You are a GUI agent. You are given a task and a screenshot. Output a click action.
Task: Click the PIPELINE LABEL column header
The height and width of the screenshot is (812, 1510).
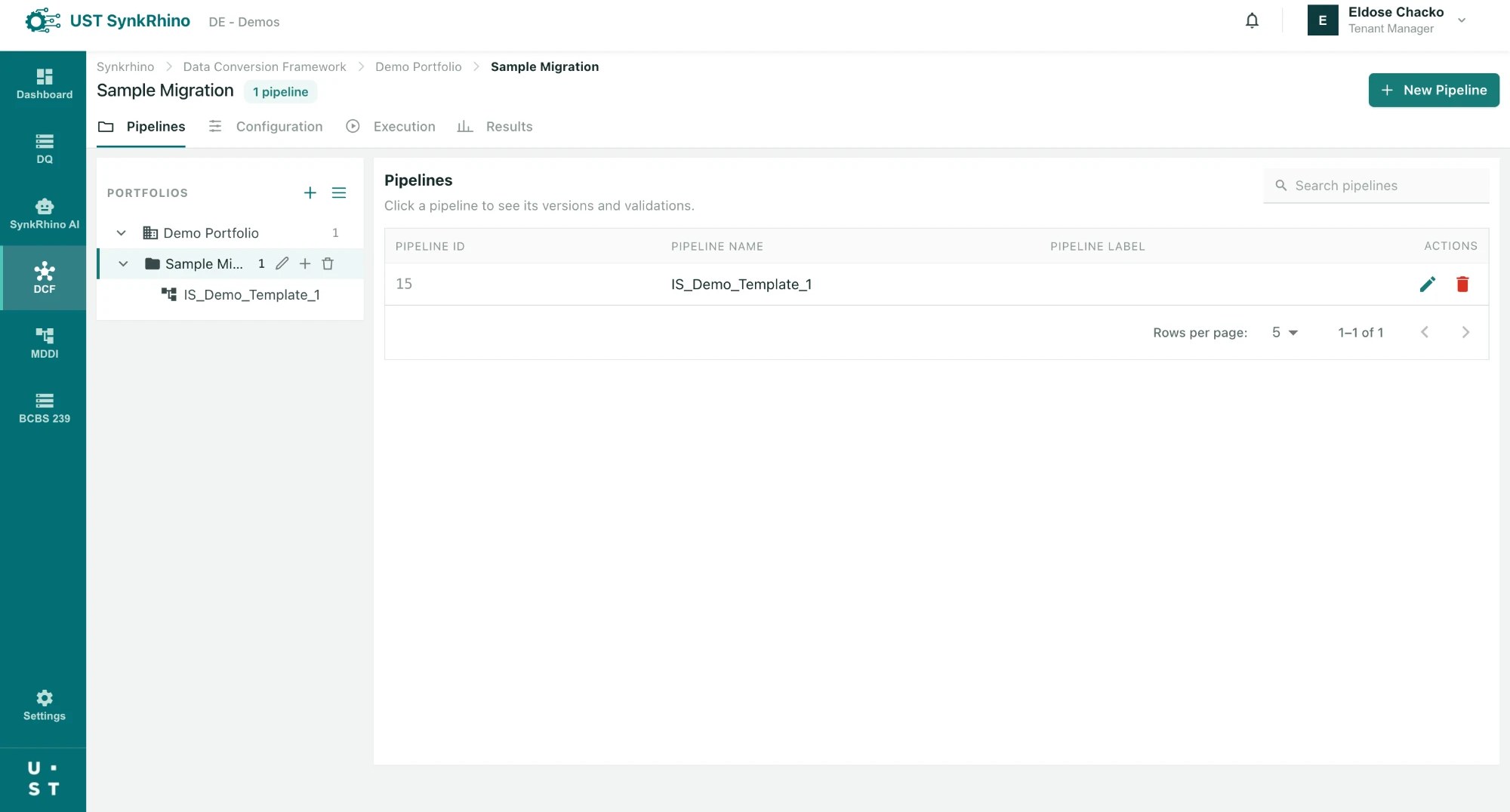click(1097, 247)
